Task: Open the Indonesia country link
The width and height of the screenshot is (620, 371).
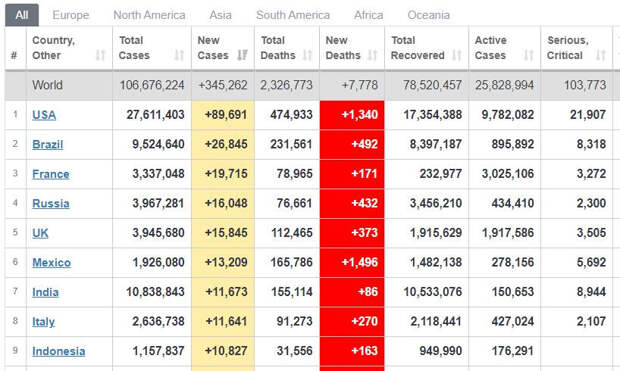Action: (x=59, y=351)
